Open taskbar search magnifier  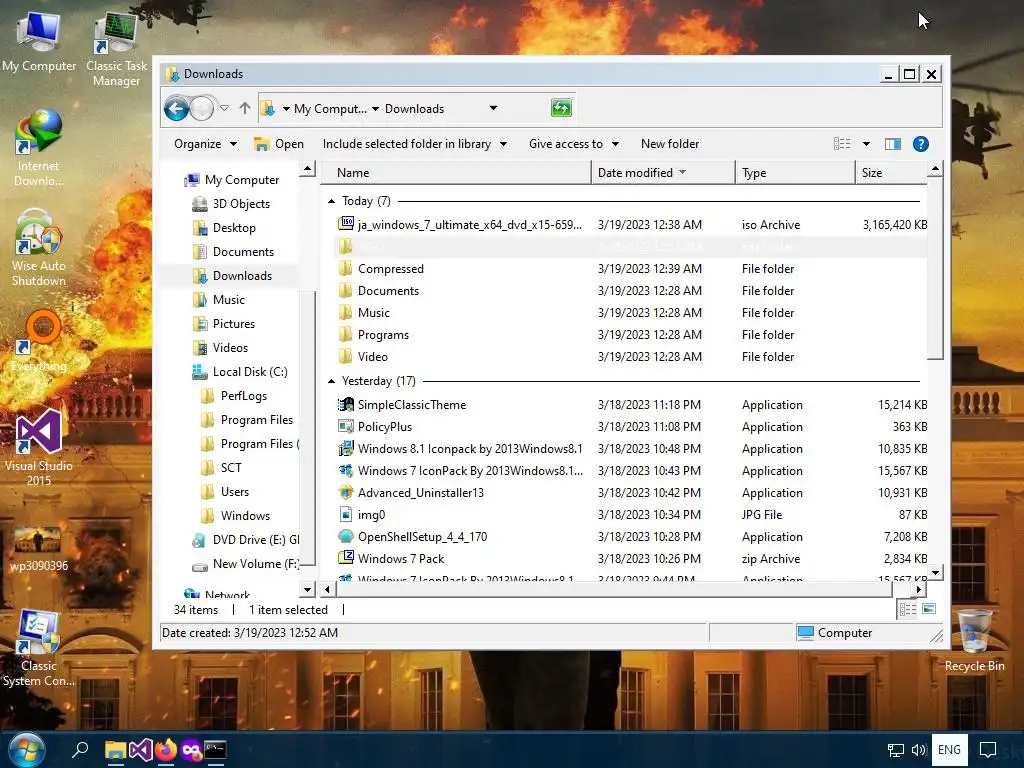click(x=80, y=750)
